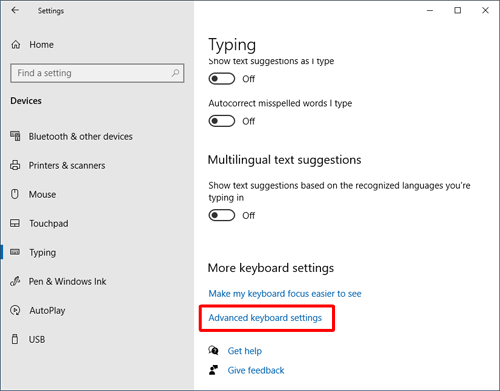Select Typing in the sidebar

click(x=43, y=253)
